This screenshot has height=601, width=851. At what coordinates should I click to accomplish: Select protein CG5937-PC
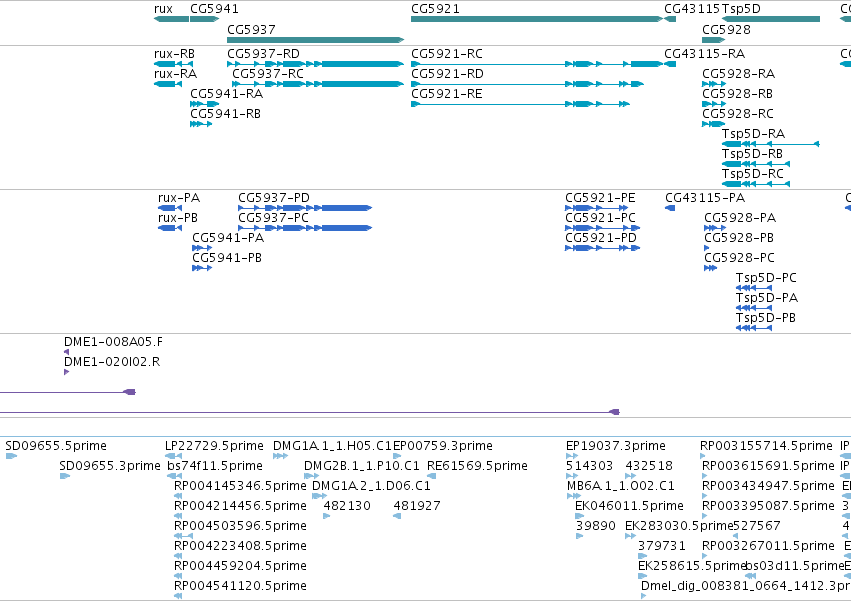click(274, 218)
